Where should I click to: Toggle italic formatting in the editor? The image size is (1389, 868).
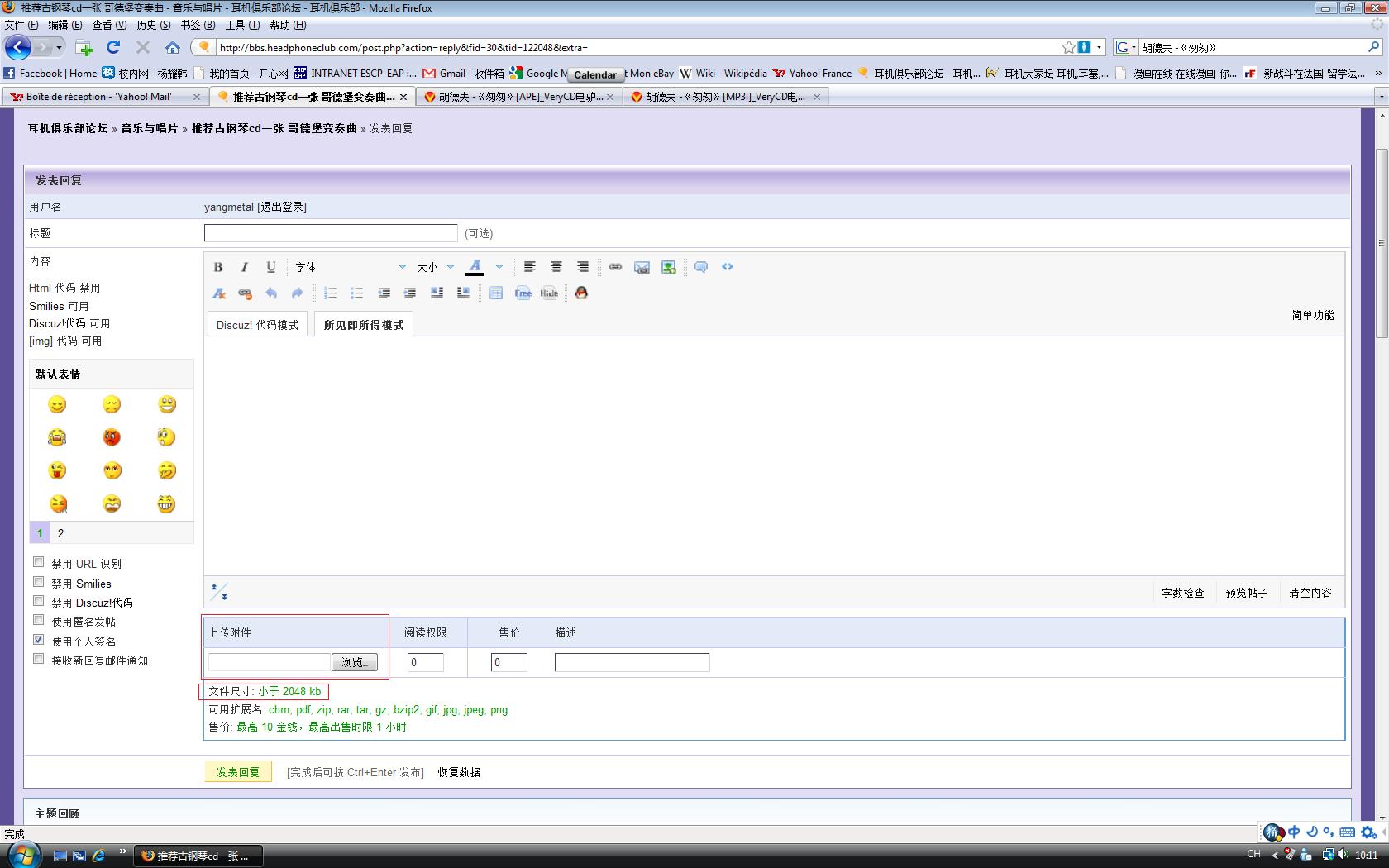click(x=245, y=267)
